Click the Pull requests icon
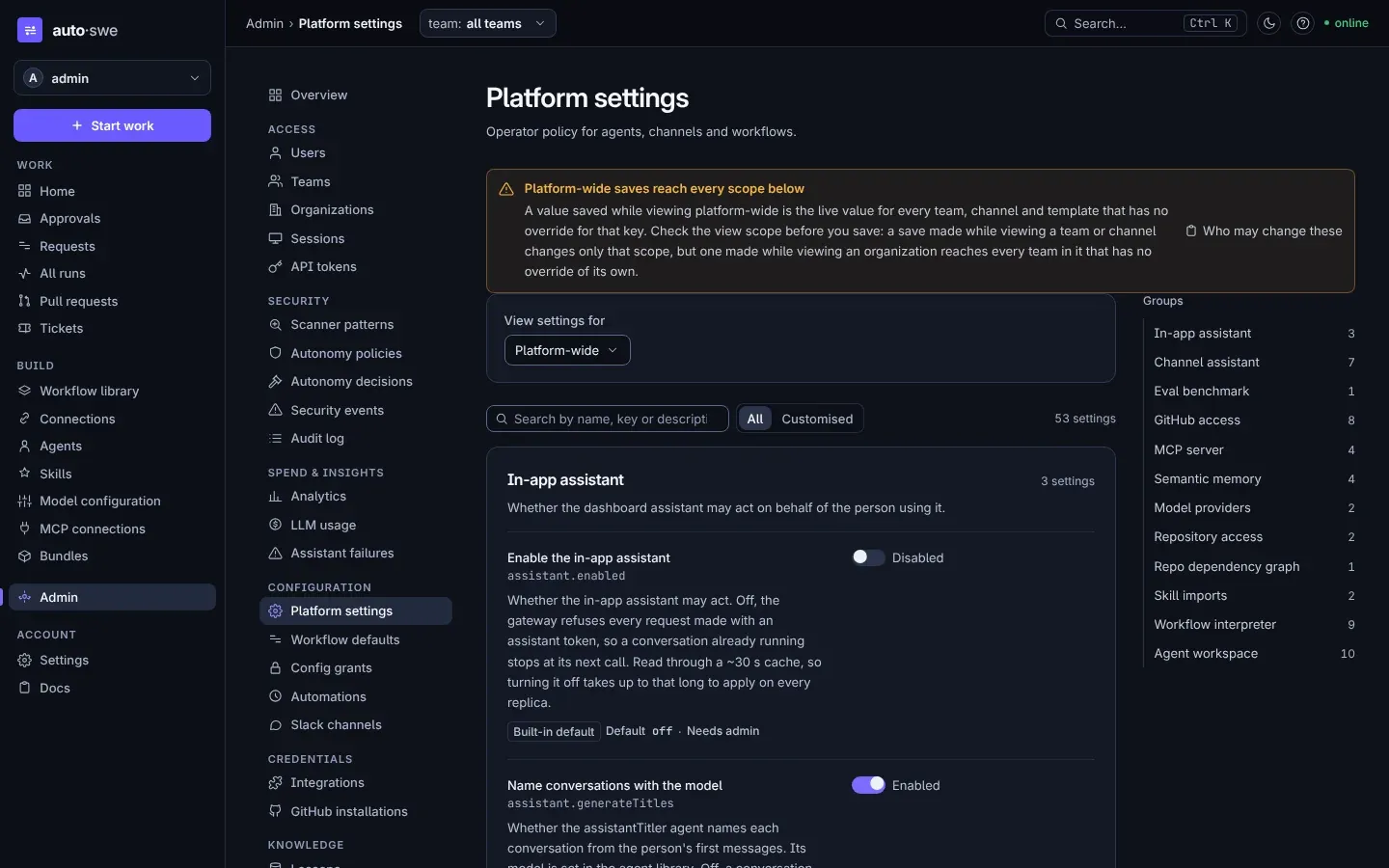1389x868 pixels. pos(24,301)
